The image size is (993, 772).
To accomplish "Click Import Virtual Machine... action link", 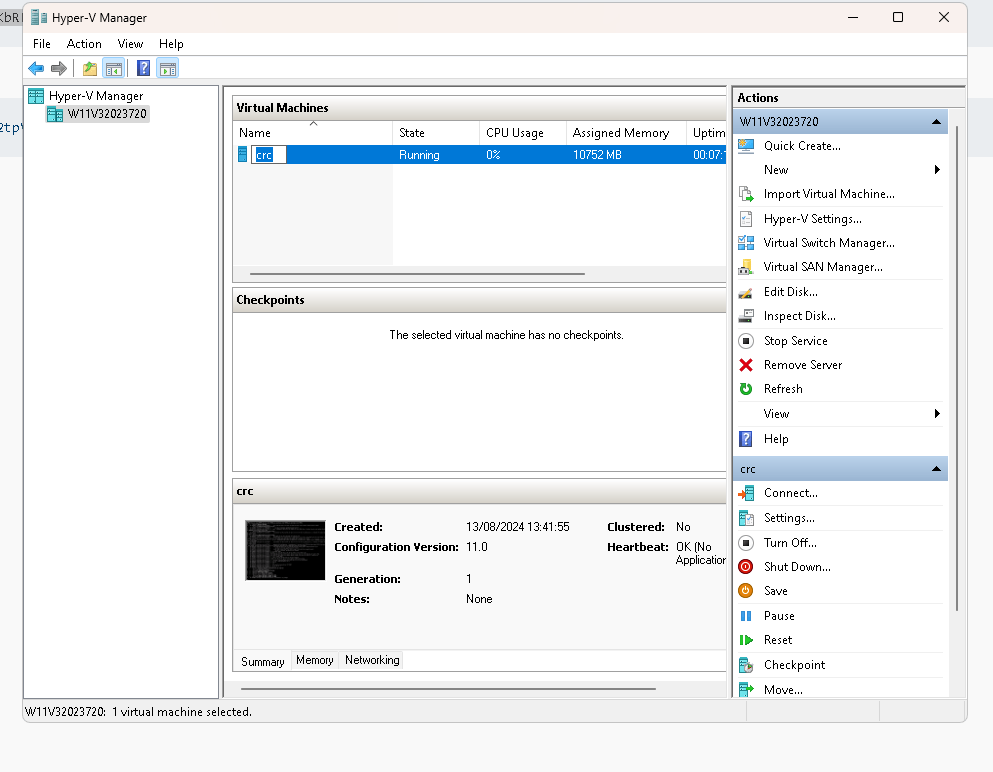I will point(829,194).
